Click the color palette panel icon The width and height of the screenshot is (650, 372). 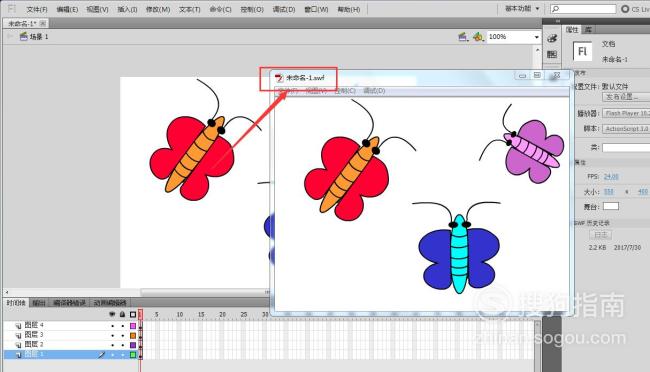pyautogui.click(x=552, y=39)
